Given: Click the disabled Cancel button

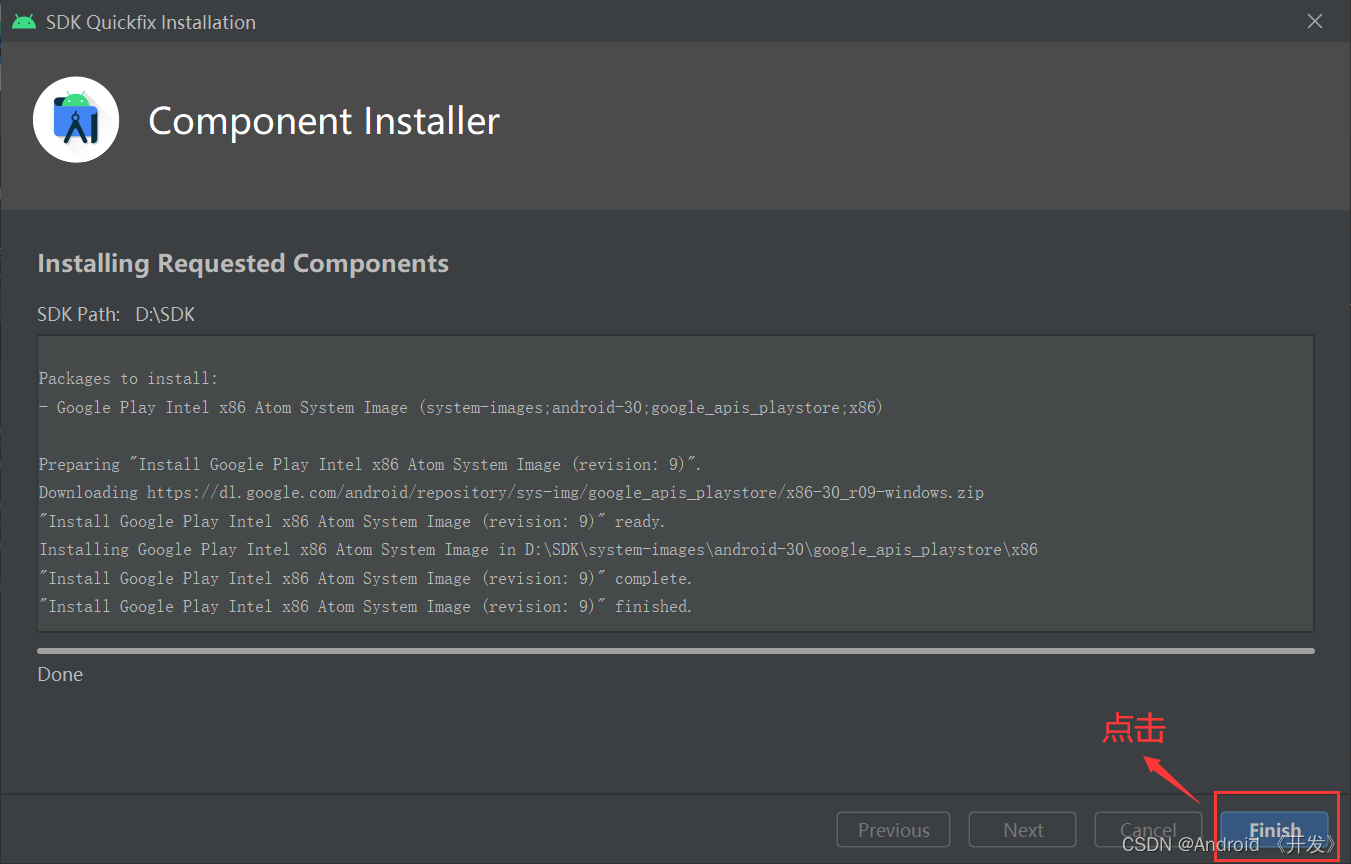Looking at the screenshot, I should coord(1148,829).
